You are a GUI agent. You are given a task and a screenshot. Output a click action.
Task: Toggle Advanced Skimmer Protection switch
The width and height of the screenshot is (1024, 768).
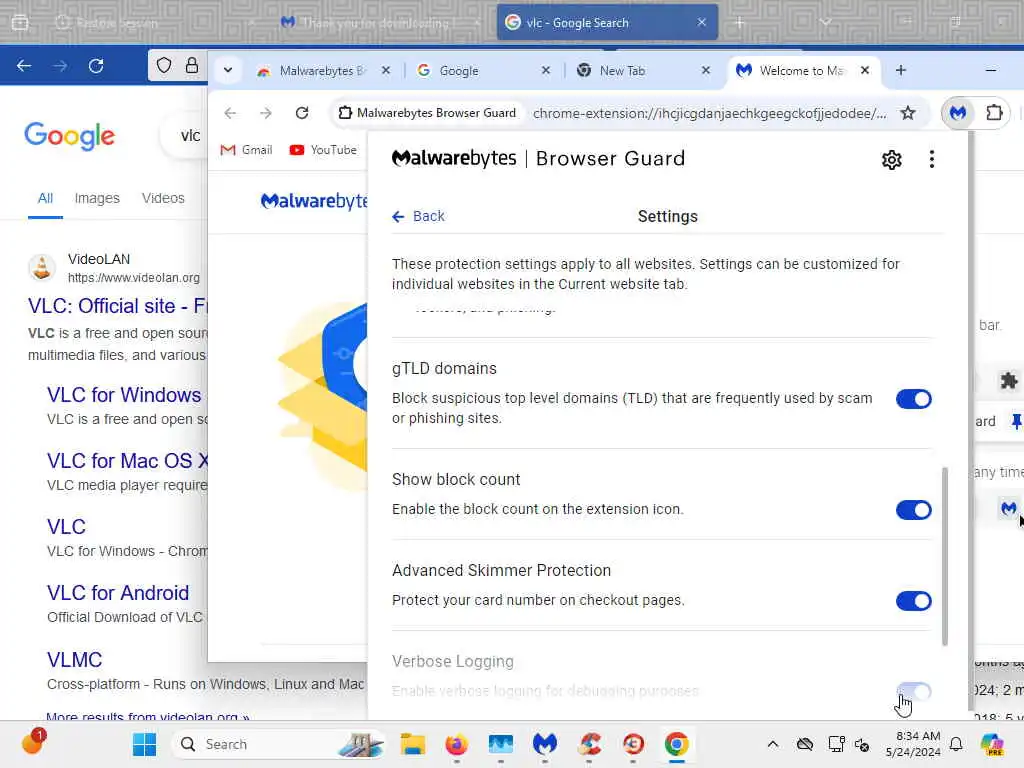913,601
